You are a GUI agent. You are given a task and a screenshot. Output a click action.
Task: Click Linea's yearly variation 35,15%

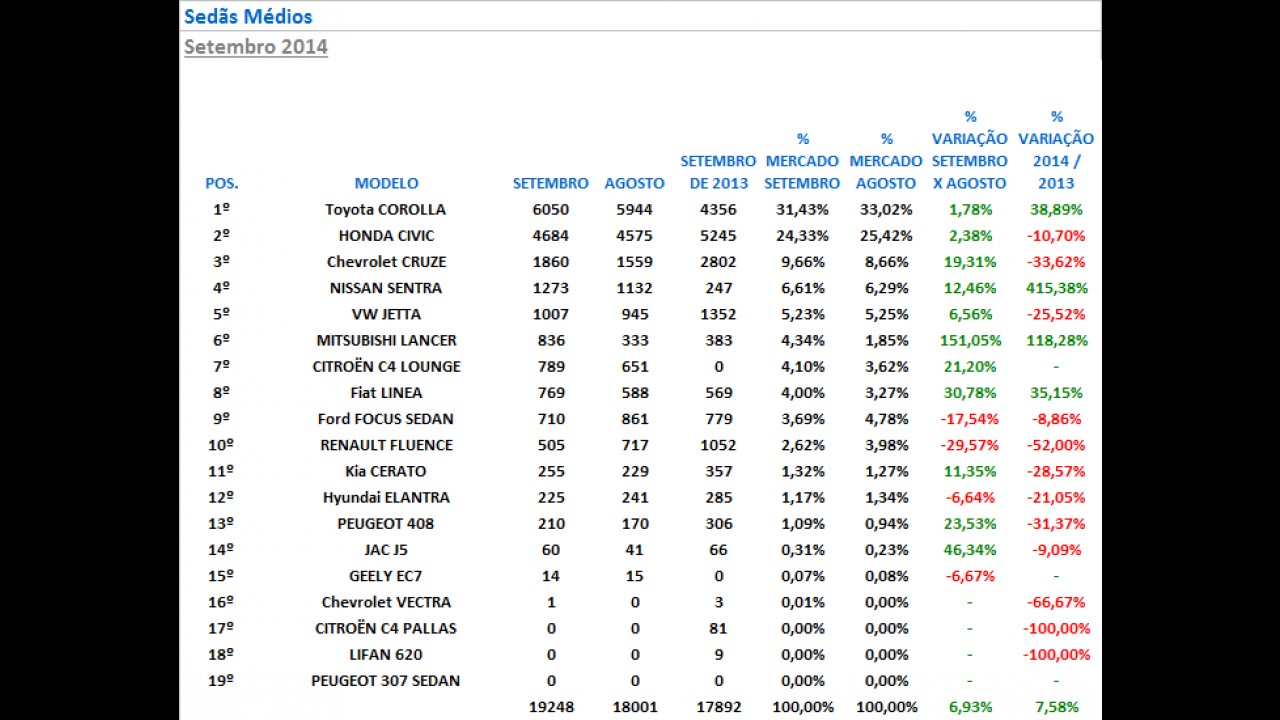[1056, 392]
